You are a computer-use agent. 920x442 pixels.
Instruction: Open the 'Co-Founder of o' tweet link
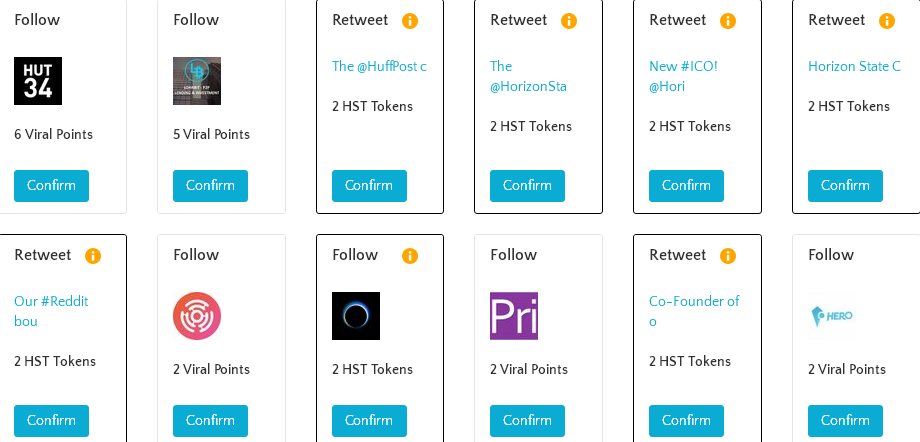pyautogui.click(x=693, y=311)
